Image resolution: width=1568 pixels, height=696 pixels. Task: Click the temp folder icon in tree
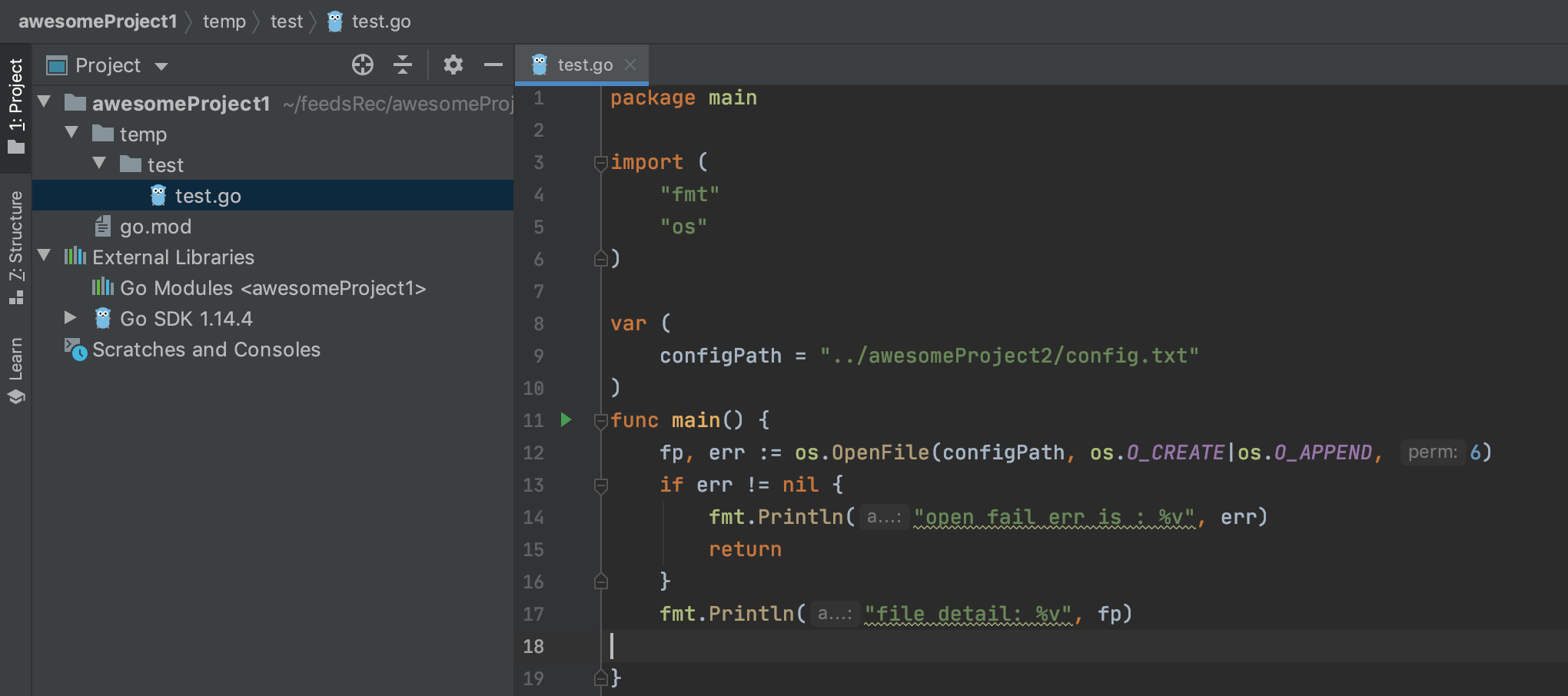pyautogui.click(x=103, y=134)
